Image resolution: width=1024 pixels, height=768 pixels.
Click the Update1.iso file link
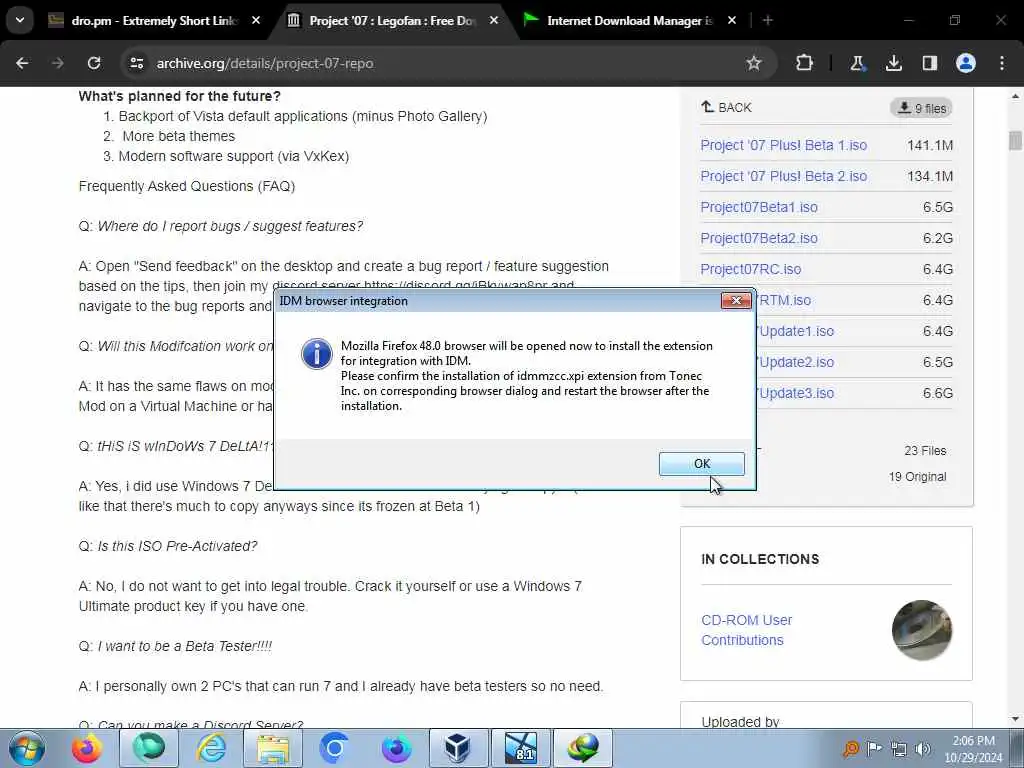(x=795, y=331)
